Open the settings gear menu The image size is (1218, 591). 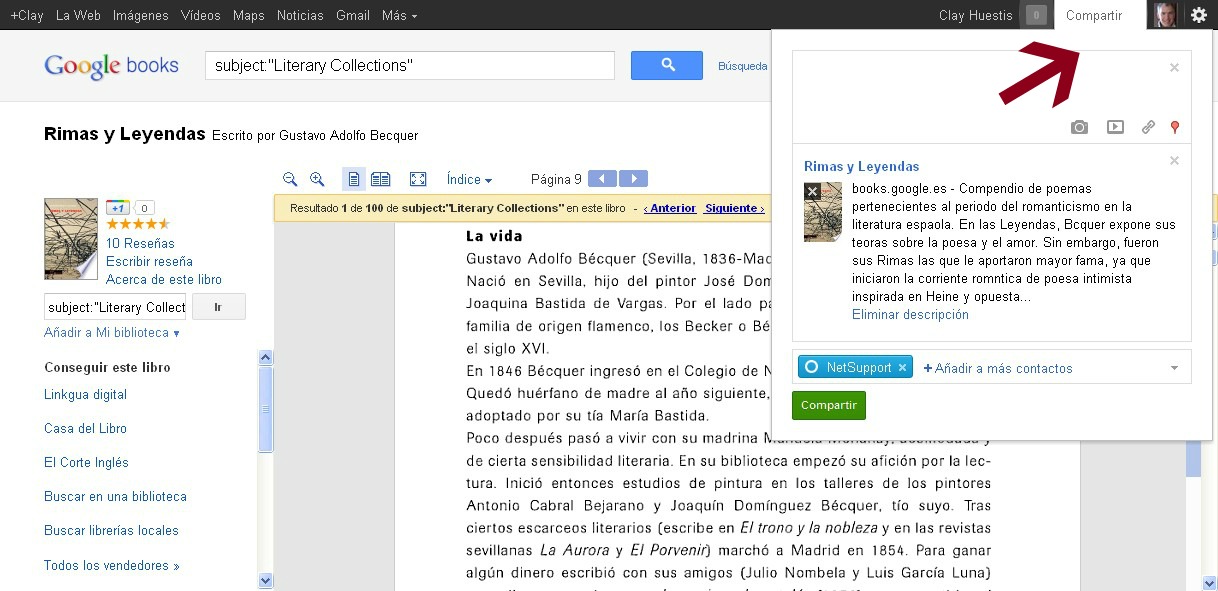(1199, 15)
